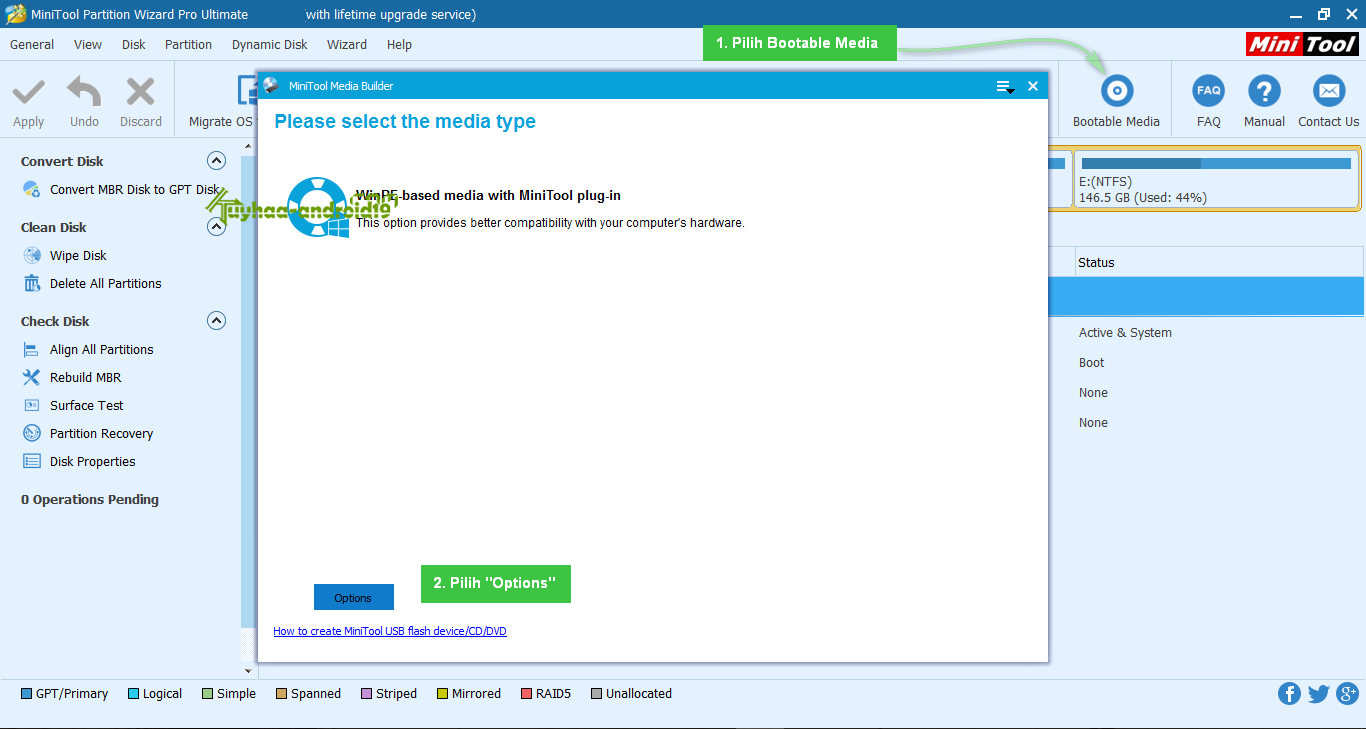The width and height of the screenshot is (1366, 729).
Task: Open the Partition menu
Action: (188, 44)
